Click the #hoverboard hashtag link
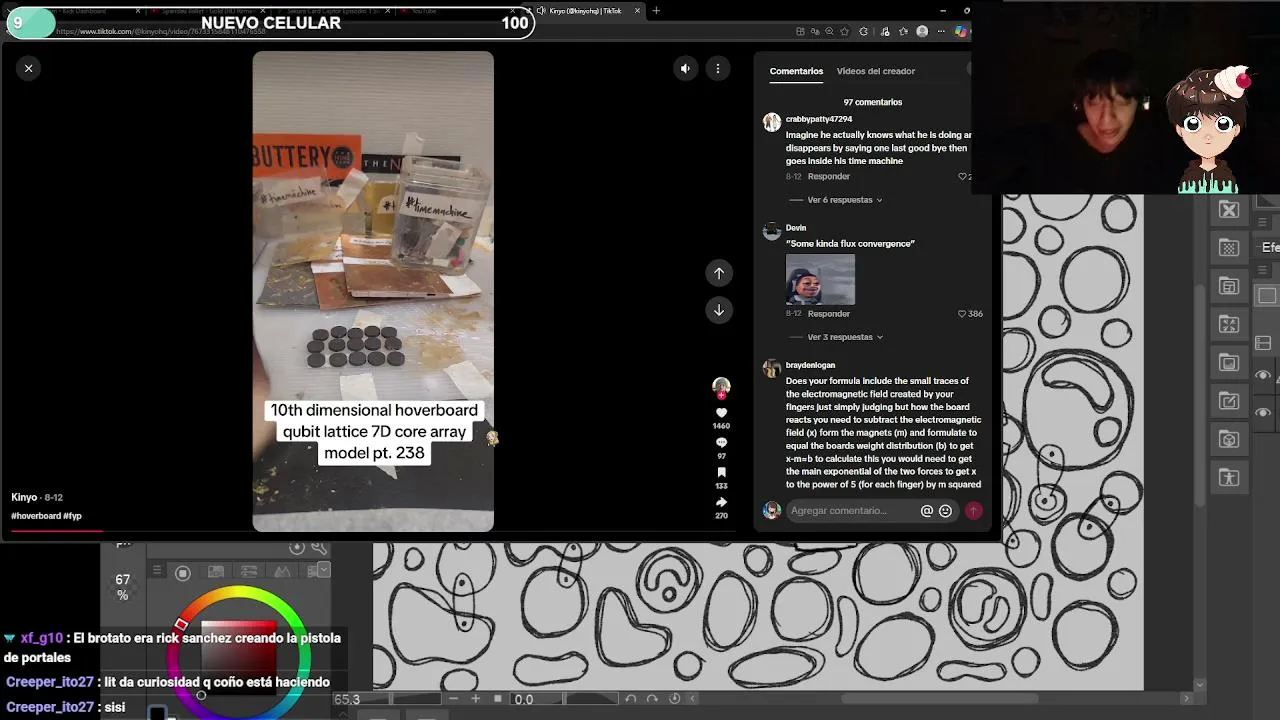The height and width of the screenshot is (720, 1280). point(36,516)
